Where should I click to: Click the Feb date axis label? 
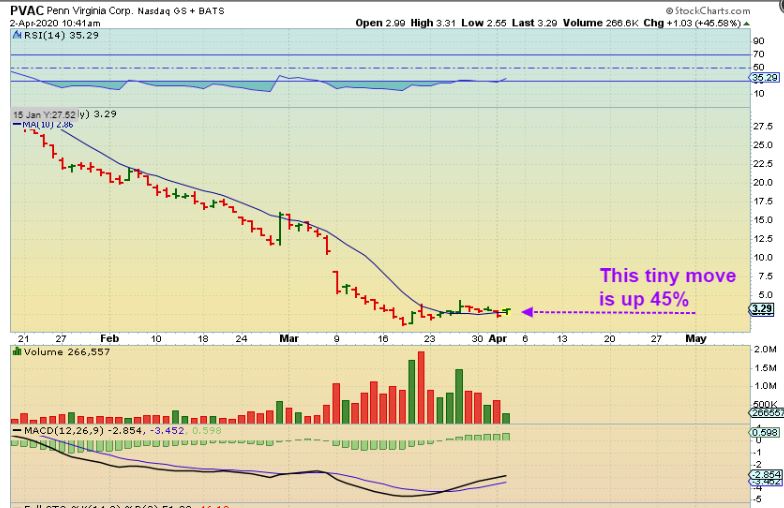(110, 338)
